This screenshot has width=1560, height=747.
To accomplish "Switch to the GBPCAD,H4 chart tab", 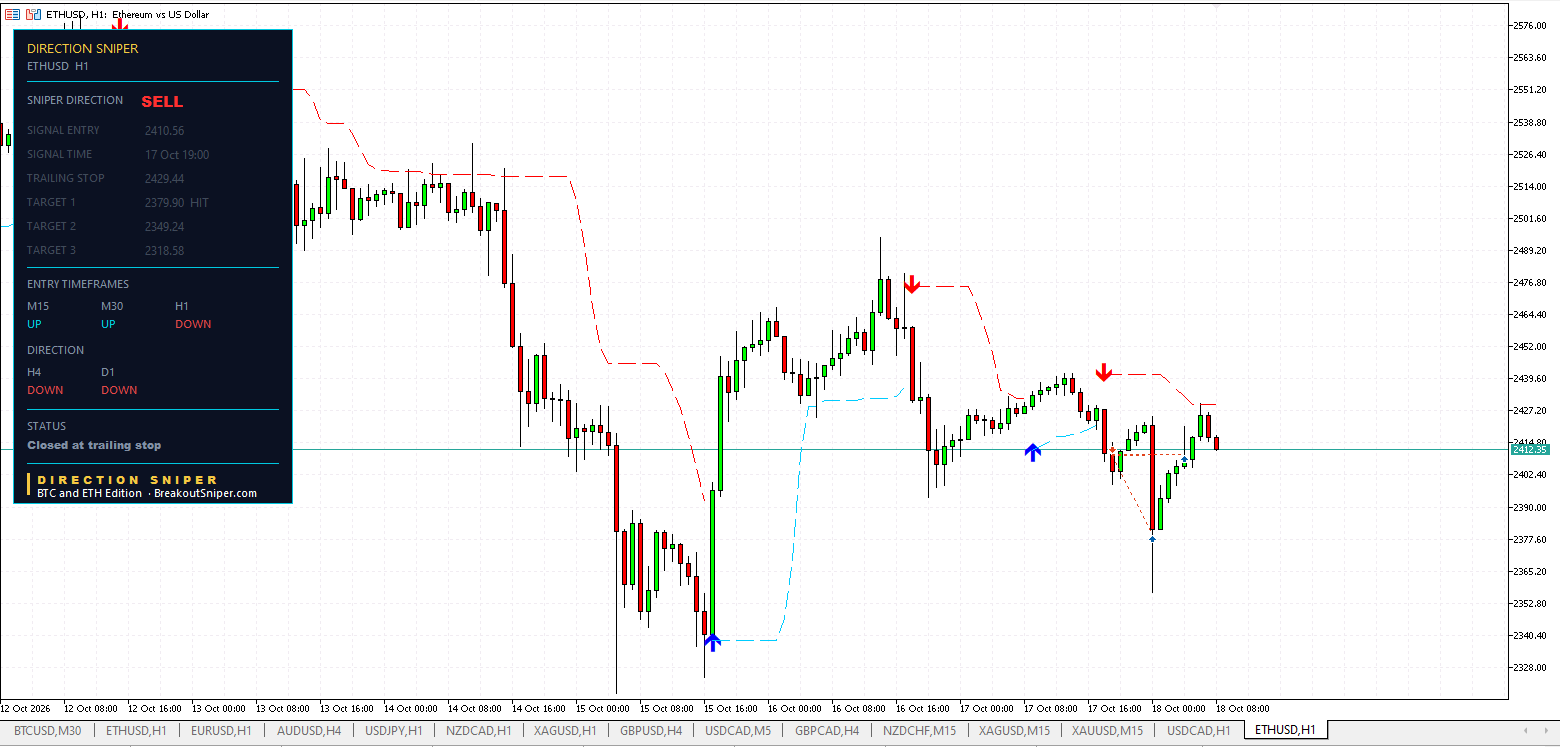I will tap(826, 731).
